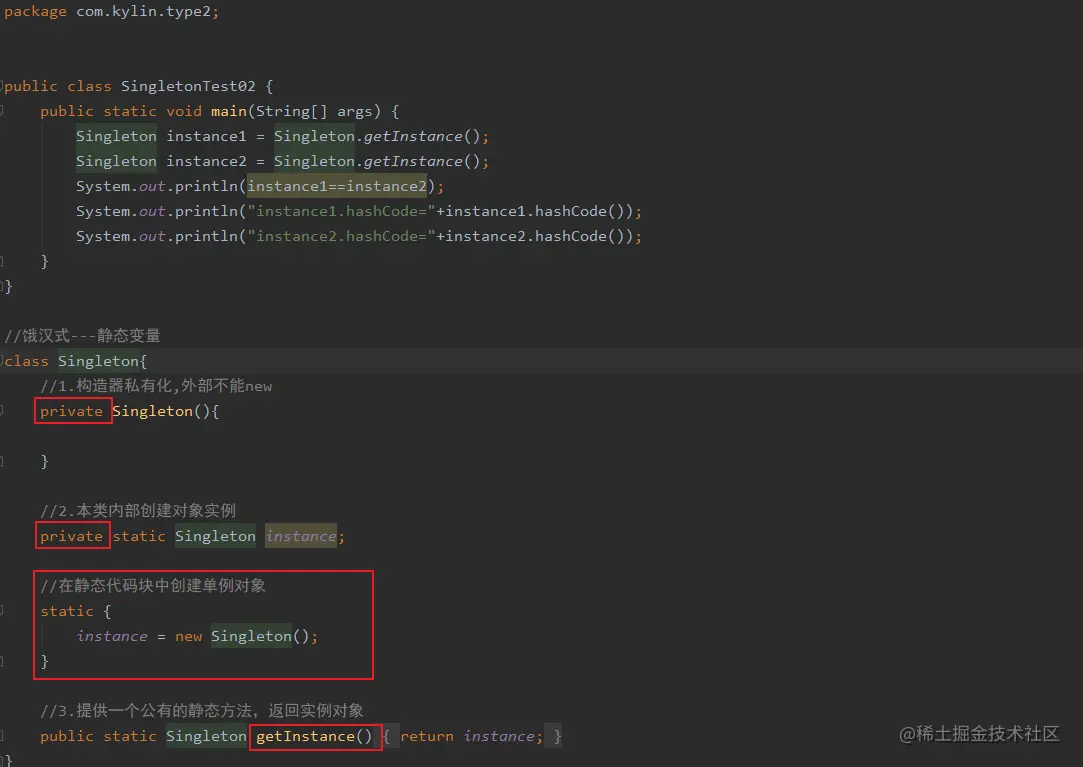The width and height of the screenshot is (1083, 767).
Task: Click the comment //1.构造器私有化,外部不能new
Action: (x=156, y=386)
